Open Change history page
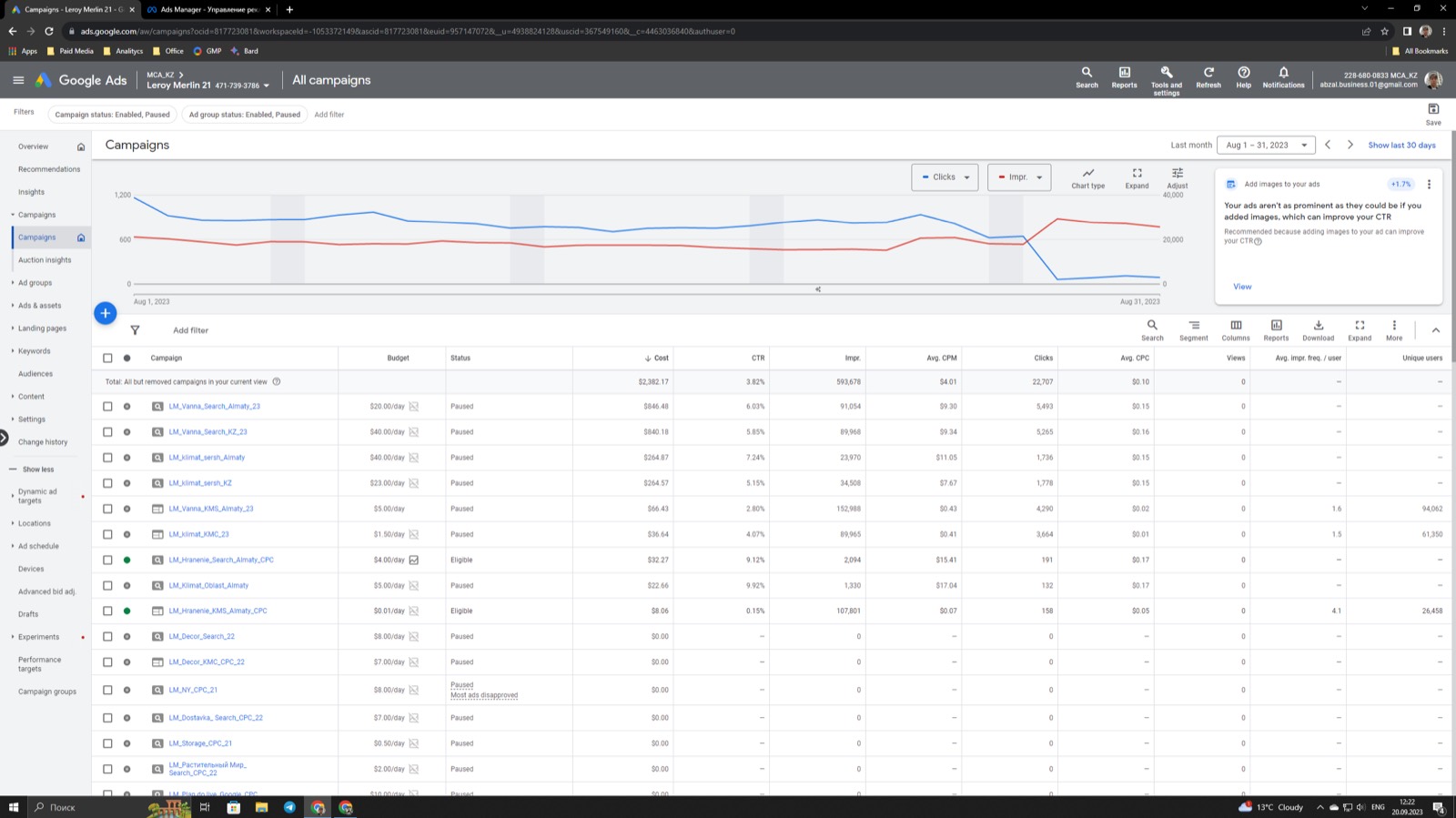Screen dimensions: 1456x818 click(x=43, y=442)
